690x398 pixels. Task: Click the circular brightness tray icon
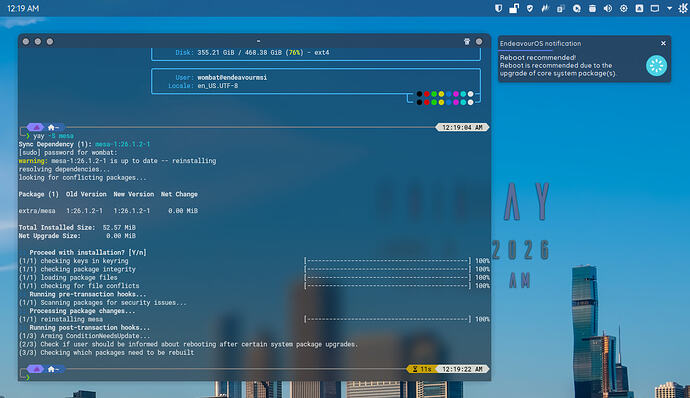click(x=624, y=8)
